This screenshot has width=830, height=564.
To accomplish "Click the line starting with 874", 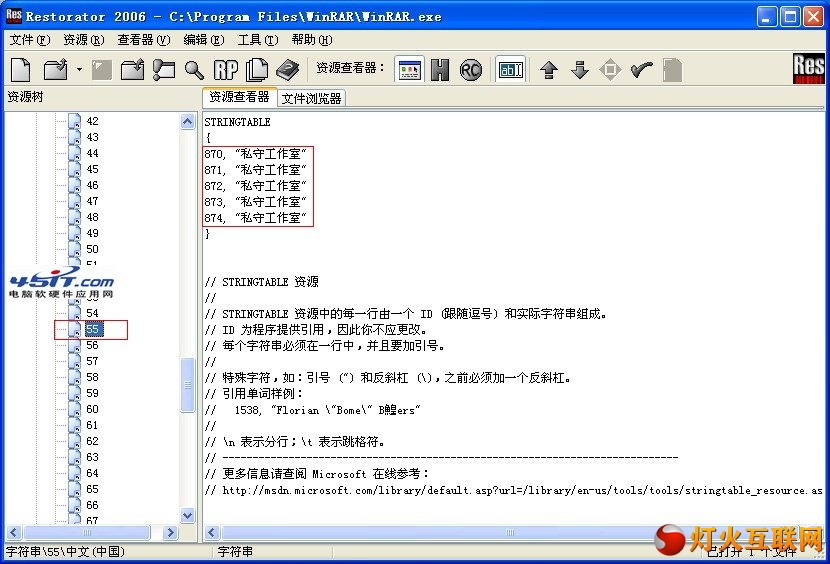I will click(256, 218).
